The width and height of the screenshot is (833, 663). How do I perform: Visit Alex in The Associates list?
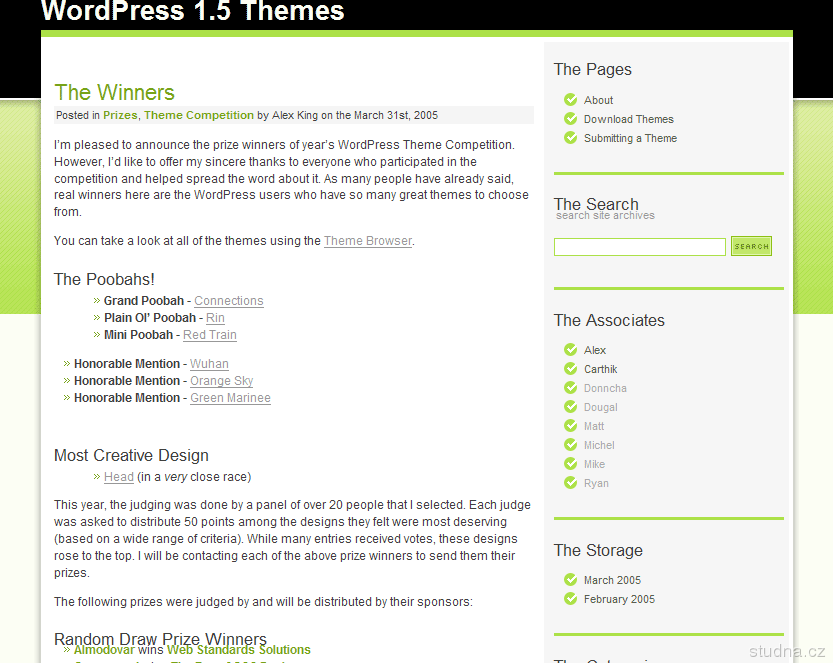[594, 350]
